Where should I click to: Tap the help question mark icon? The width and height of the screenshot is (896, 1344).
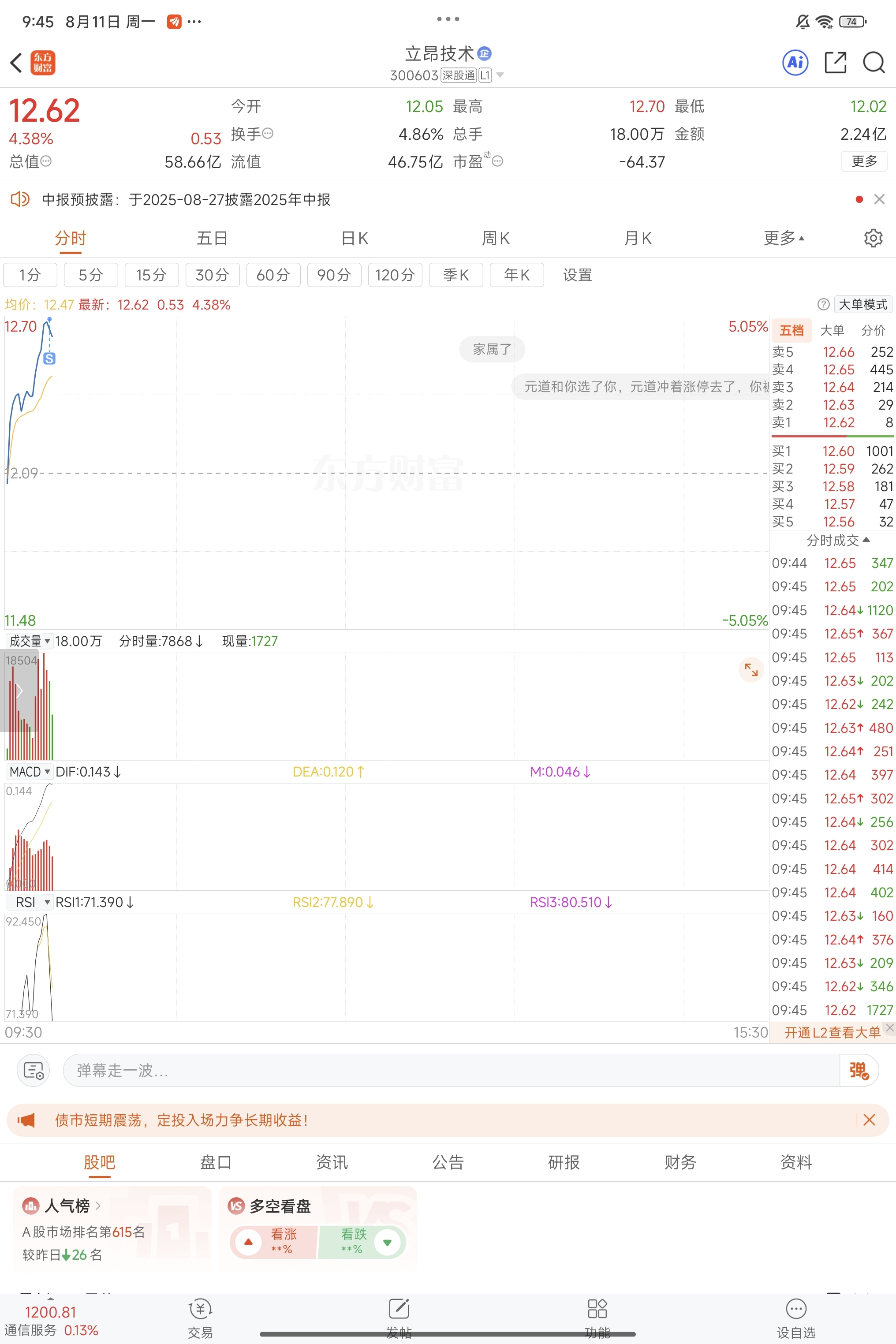823,304
